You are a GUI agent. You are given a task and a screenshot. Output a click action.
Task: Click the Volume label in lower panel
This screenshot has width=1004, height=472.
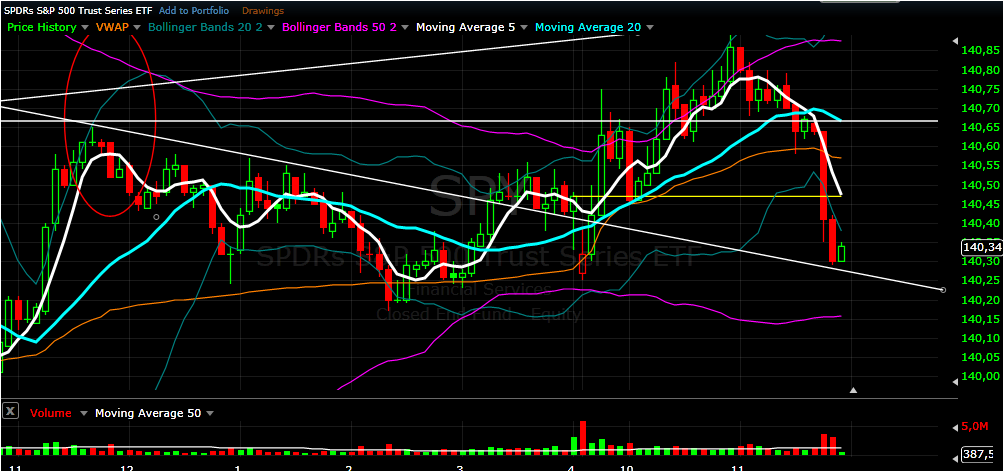click(51, 413)
